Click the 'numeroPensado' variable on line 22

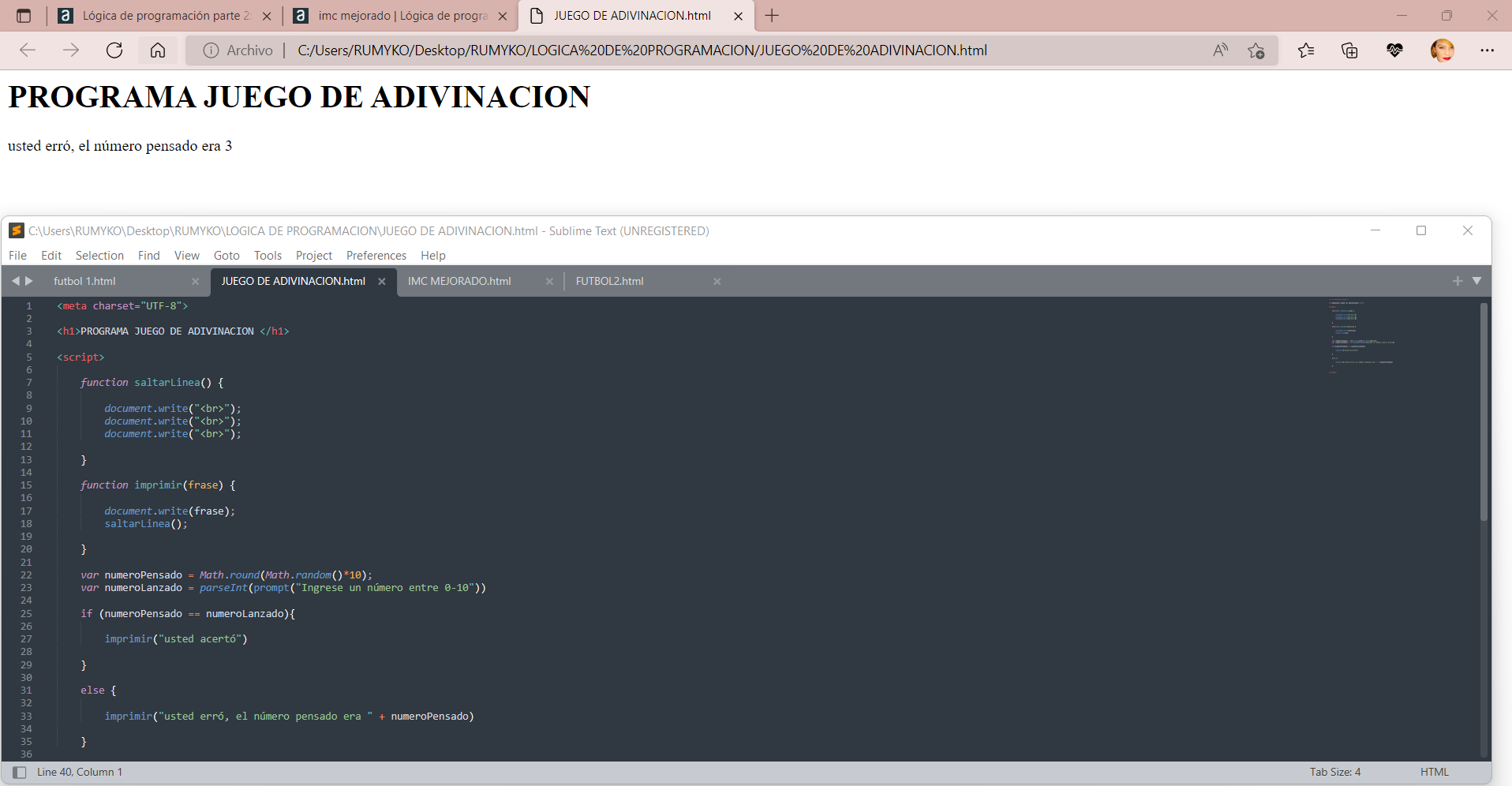(143, 575)
